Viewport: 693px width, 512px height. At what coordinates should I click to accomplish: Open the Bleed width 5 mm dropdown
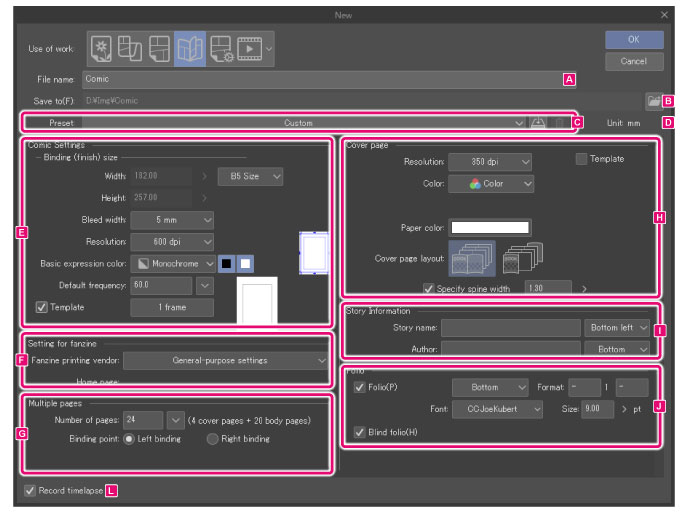(x=172, y=220)
